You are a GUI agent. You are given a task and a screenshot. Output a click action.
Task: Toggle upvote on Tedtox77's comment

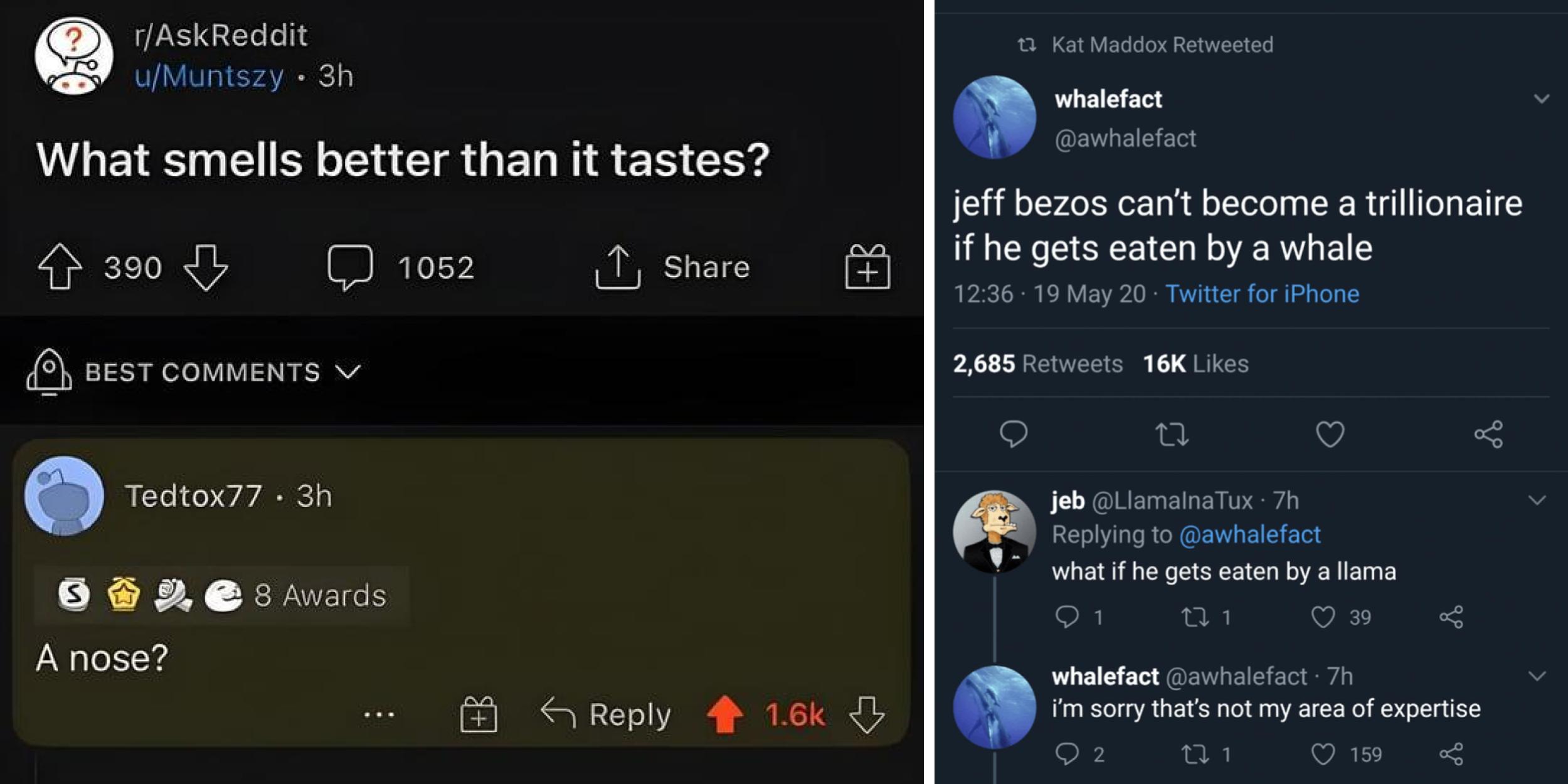coord(725,714)
